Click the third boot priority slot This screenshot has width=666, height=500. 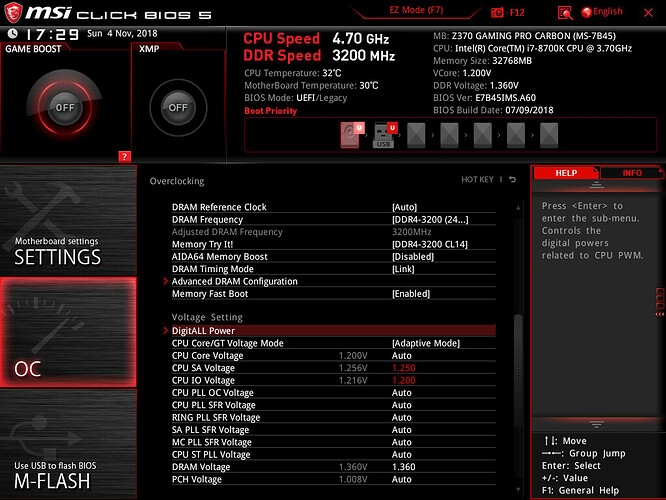point(416,135)
